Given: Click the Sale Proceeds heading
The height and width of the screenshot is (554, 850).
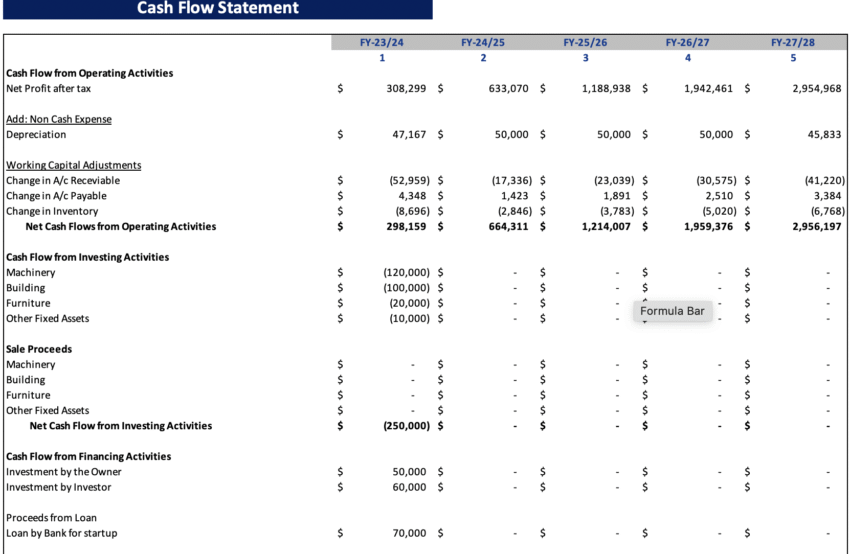Looking at the screenshot, I should (x=38, y=349).
